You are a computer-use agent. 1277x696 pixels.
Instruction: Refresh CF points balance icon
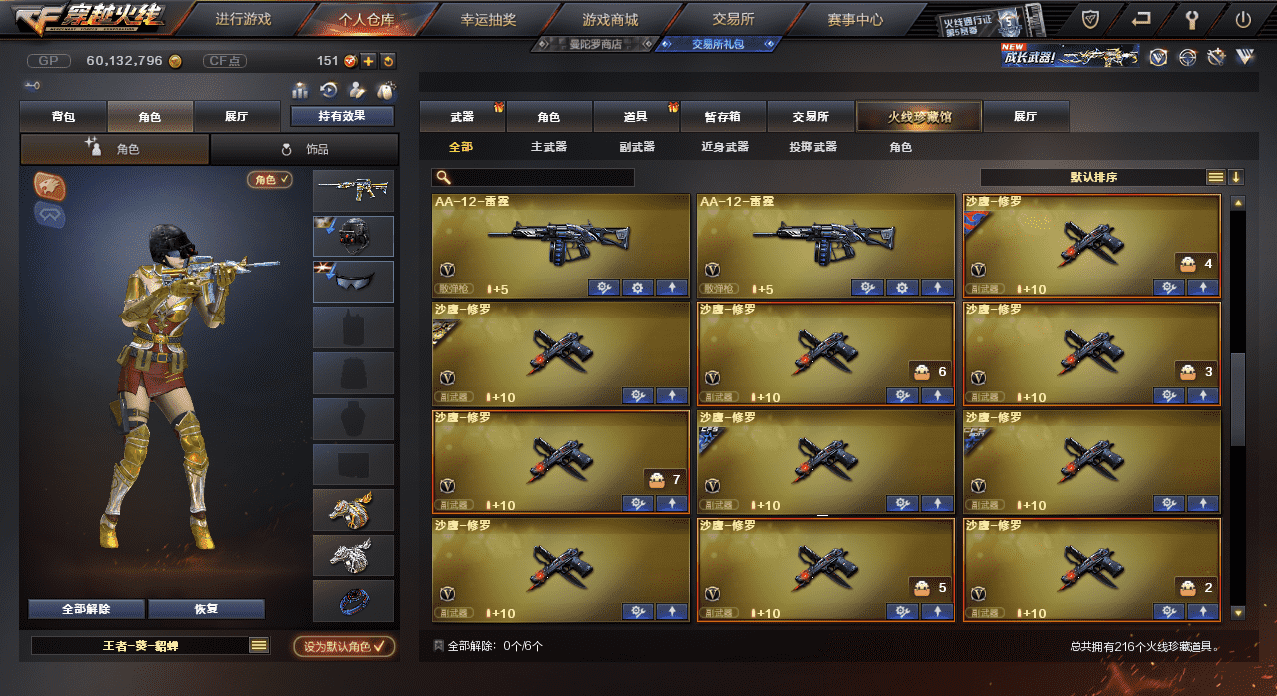388,61
